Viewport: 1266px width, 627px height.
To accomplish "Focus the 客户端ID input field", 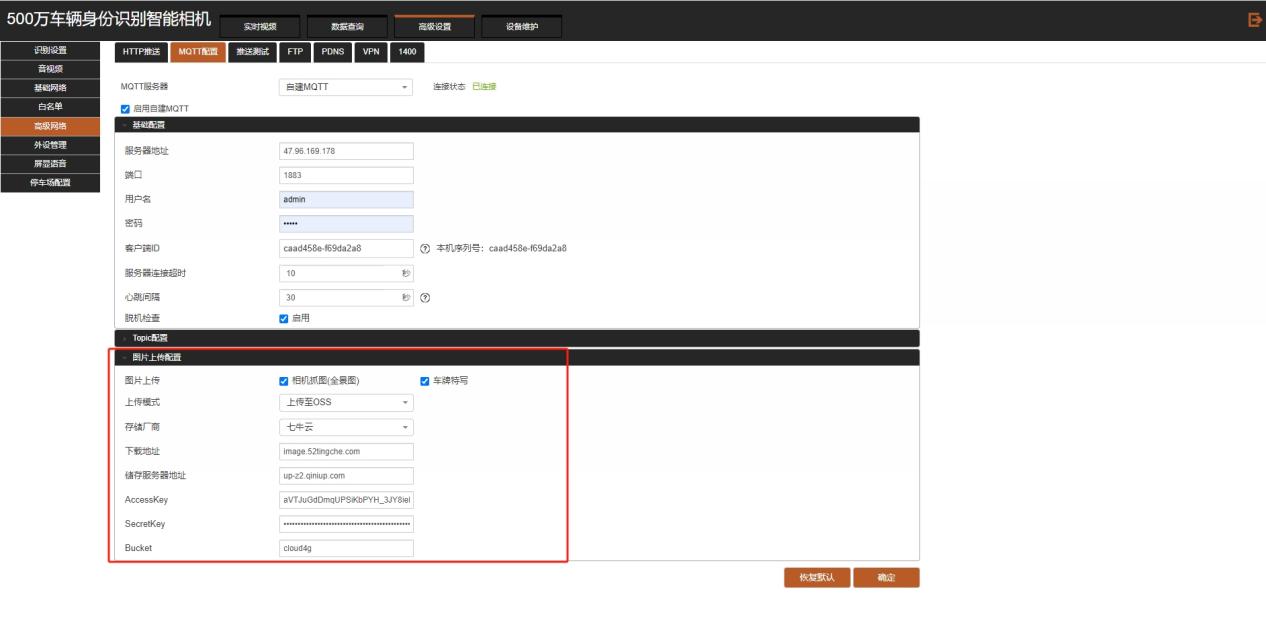I will coord(346,248).
